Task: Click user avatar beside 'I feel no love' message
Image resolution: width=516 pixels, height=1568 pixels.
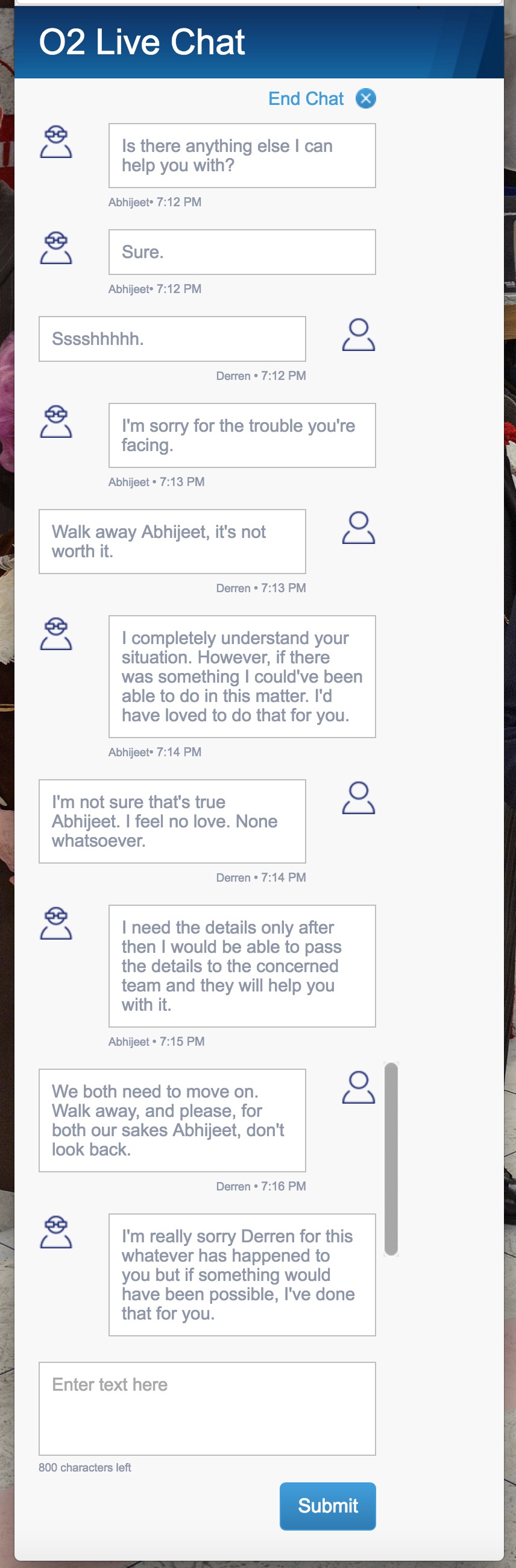Action: 359,798
